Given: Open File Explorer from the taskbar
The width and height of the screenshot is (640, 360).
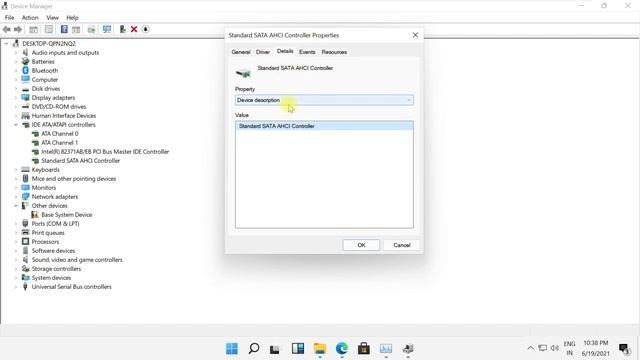Looking at the screenshot, I should [x=320, y=349].
